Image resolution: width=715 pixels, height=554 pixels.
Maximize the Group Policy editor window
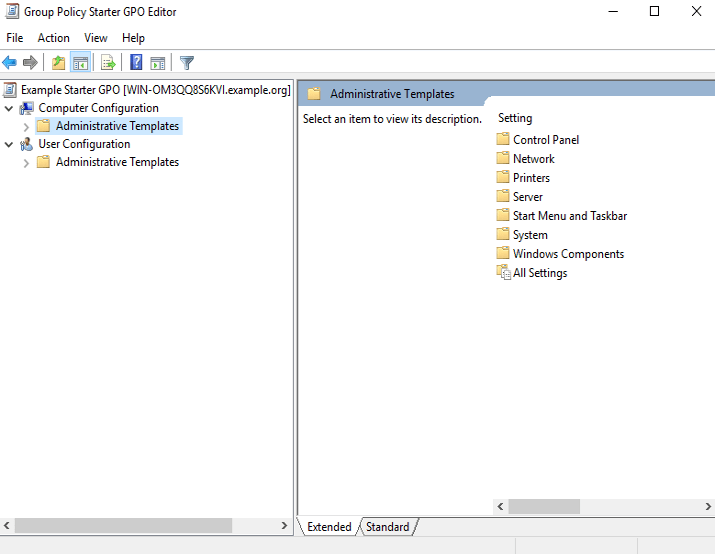click(x=654, y=11)
